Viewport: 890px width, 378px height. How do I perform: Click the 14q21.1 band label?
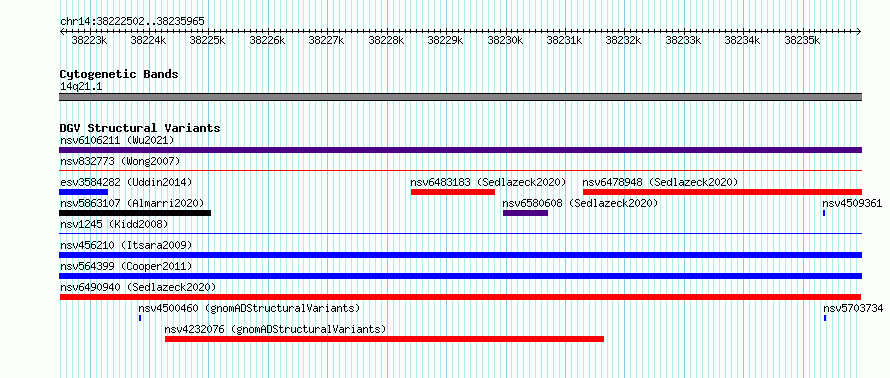81,87
